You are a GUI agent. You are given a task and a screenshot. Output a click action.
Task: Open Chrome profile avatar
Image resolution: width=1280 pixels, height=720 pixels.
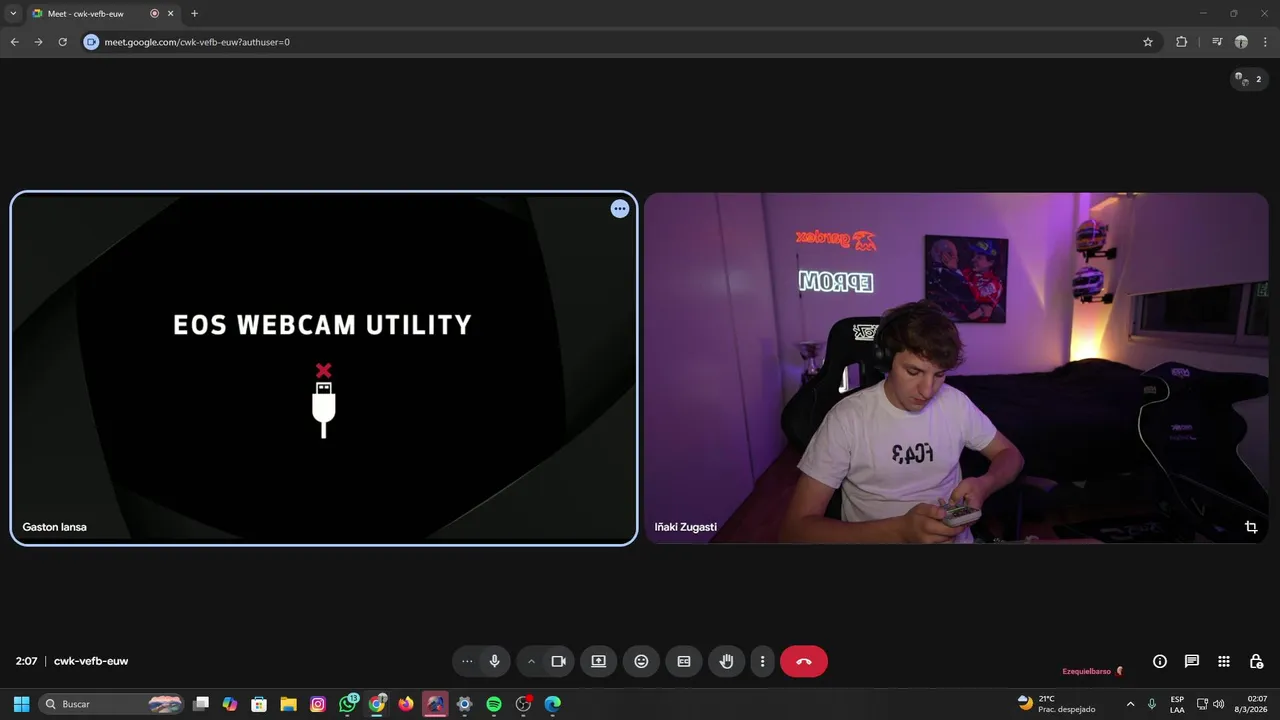(1241, 42)
